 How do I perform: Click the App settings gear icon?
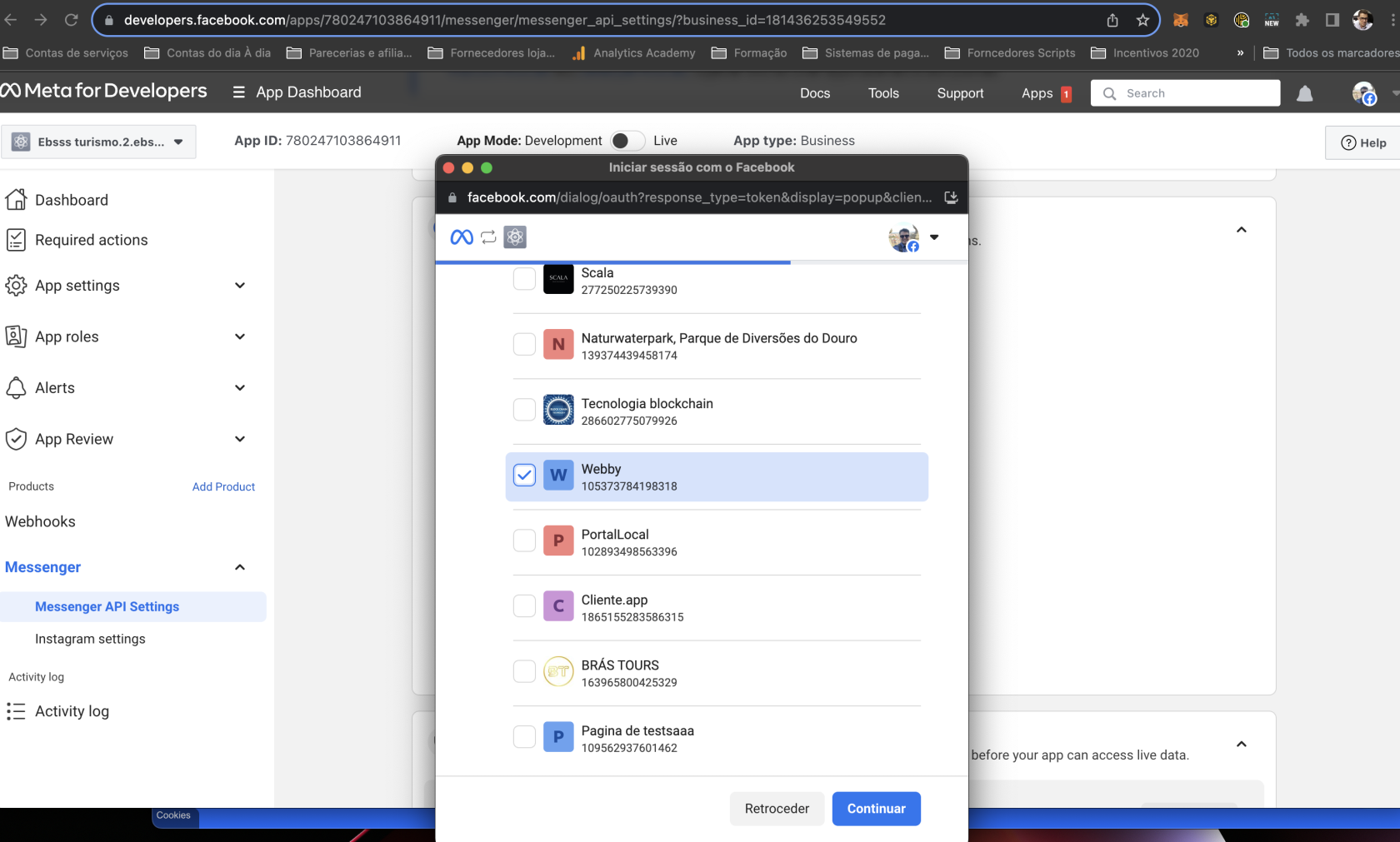16,286
